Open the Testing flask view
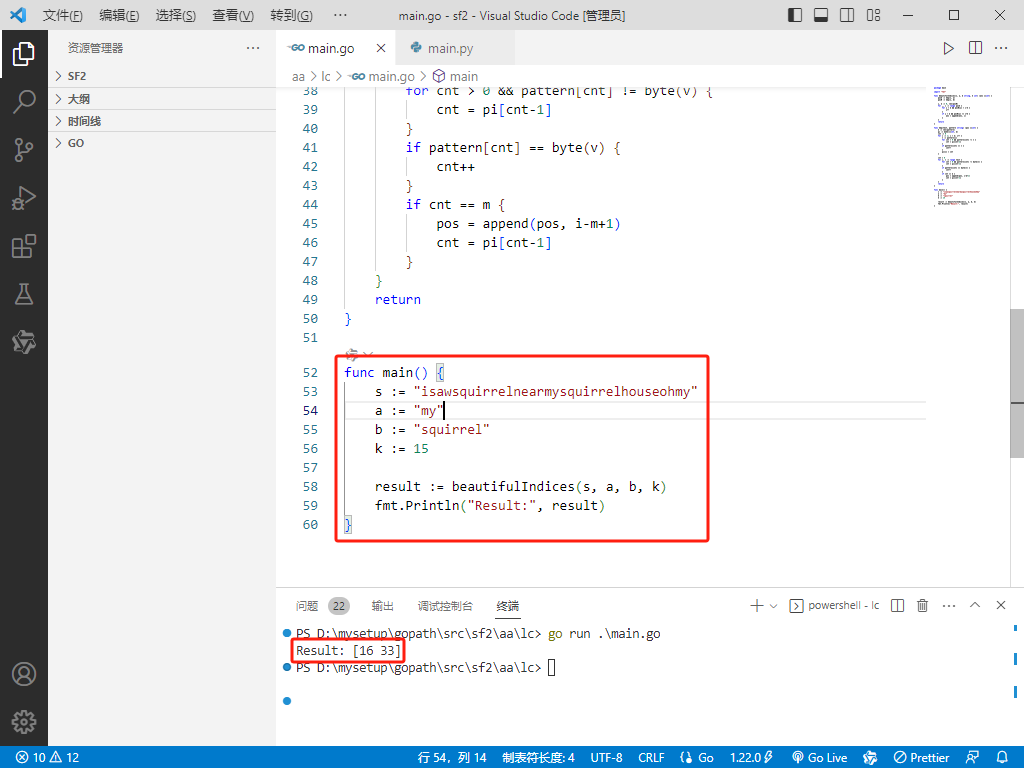Screen dimensions: 1024x768 (24, 295)
